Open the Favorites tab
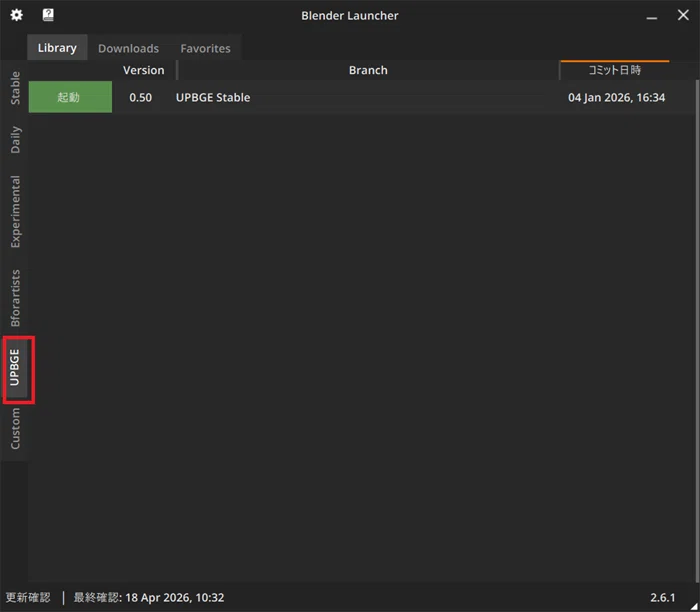The width and height of the screenshot is (700, 612). pyautogui.click(x=205, y=48)
